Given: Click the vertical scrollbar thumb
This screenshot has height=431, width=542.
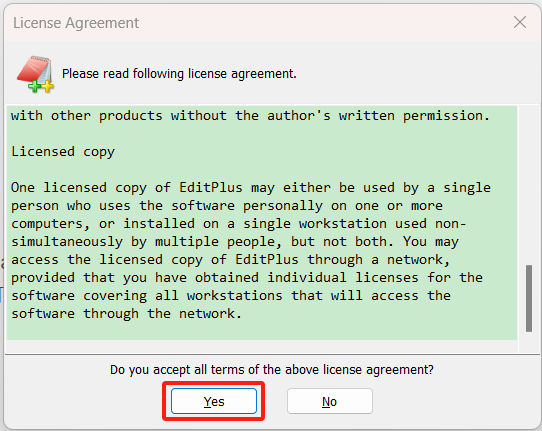Looking at the screenshot, I should pos(529,298).
